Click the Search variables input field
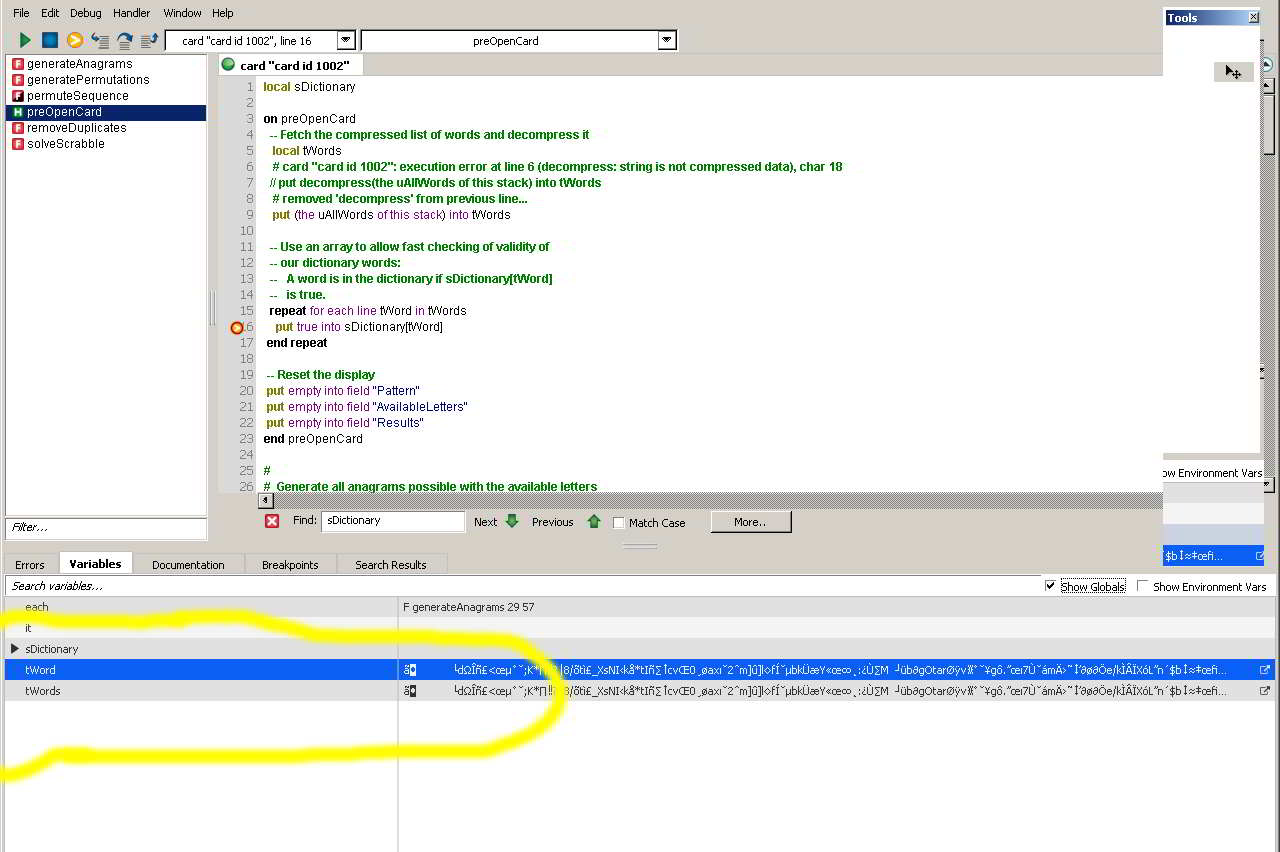This screenshot has width=1280, height=852. (500, 586)
